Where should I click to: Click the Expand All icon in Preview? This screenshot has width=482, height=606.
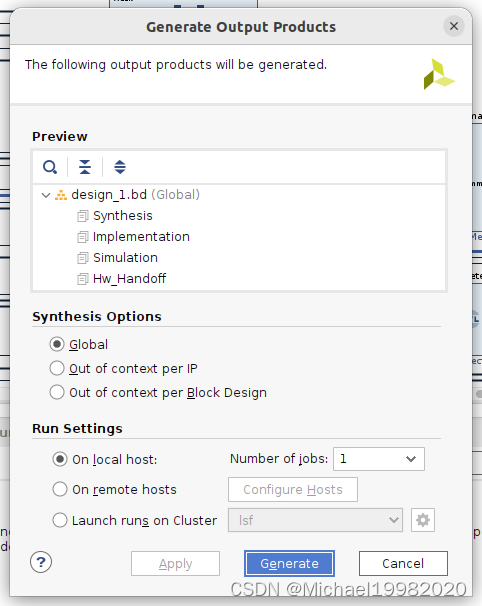(x=120, y=167)
